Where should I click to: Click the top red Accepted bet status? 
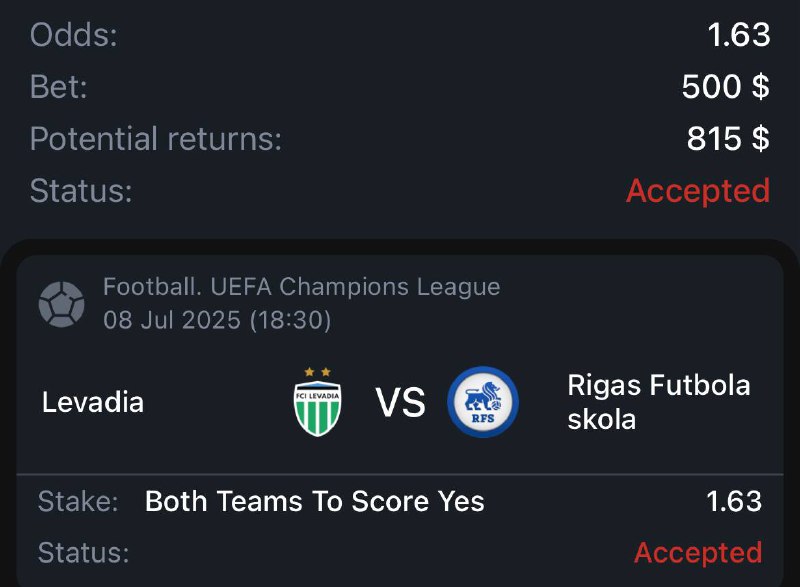pyautogui.click(x=698, y=190)
